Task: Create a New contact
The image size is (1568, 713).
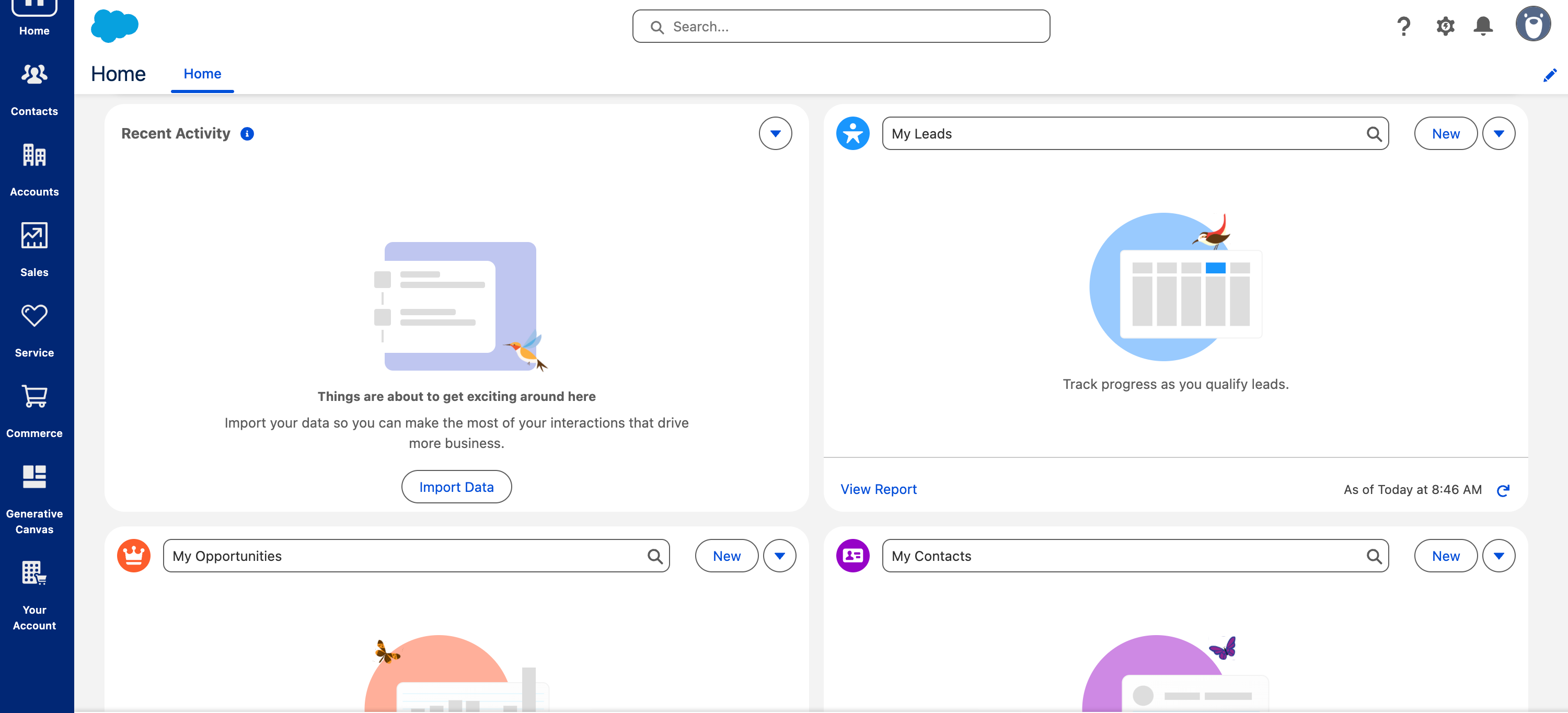Action: pyautogui.click(x=1446, y=555)
